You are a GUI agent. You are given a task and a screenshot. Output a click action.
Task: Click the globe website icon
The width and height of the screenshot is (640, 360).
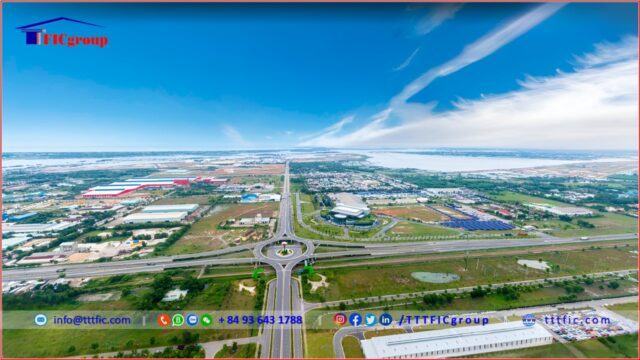[x=529, y=320]
